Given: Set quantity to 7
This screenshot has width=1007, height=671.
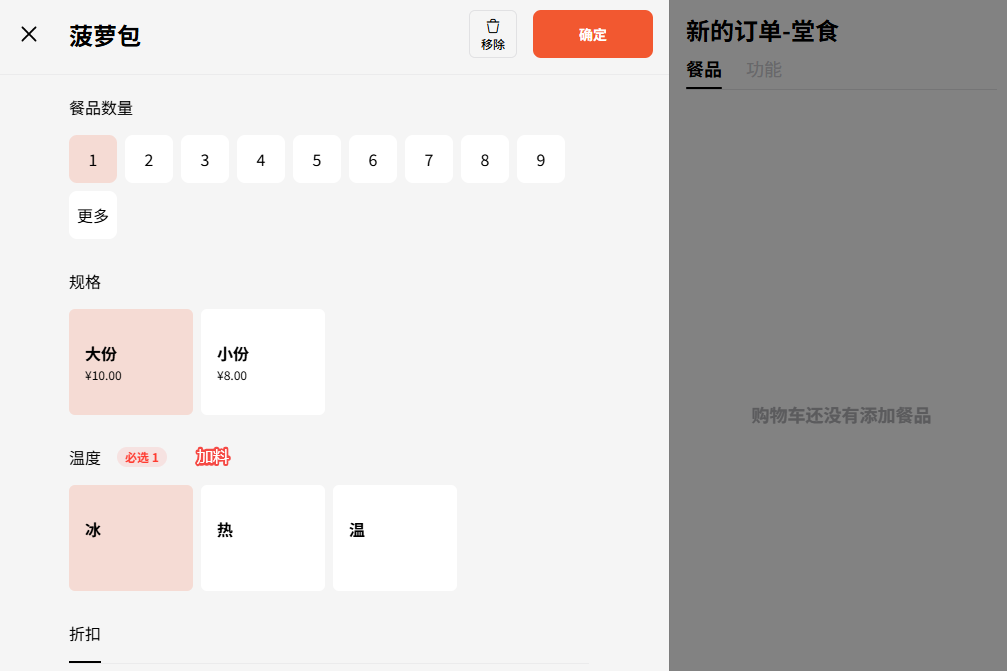Looking at the screenshot, I should [429, 159].
